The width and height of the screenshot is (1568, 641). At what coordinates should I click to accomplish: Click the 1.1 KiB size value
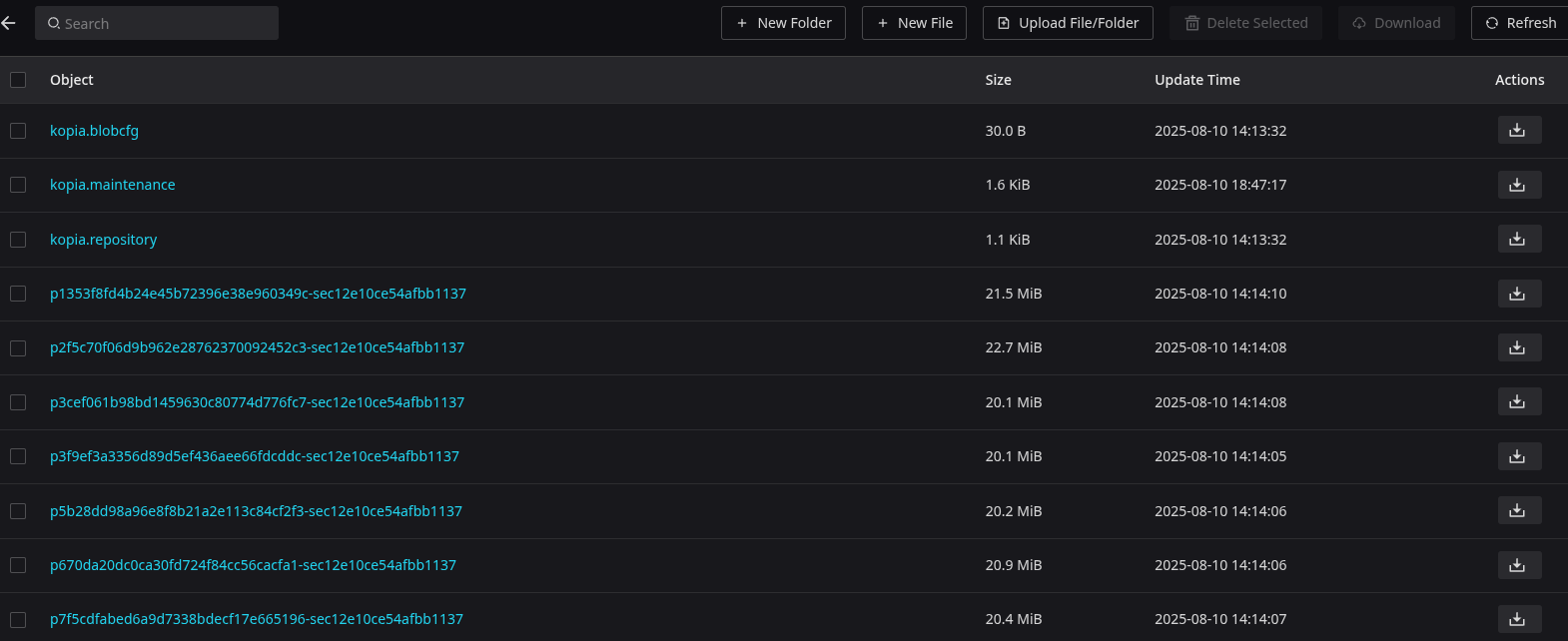pos(1007,240)
